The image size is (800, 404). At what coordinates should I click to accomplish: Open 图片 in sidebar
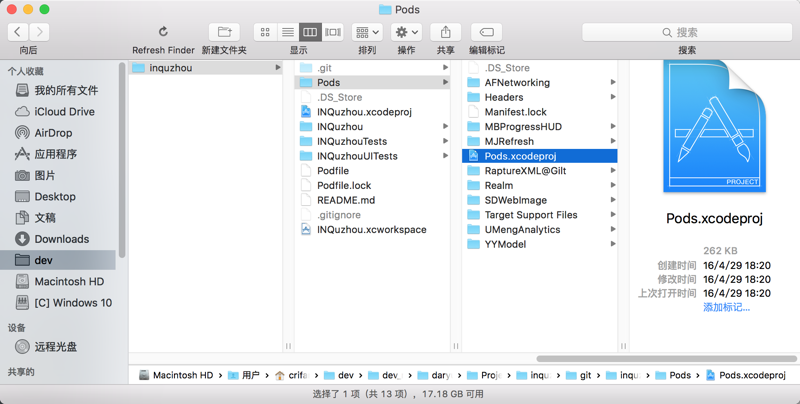click(60, 175)
